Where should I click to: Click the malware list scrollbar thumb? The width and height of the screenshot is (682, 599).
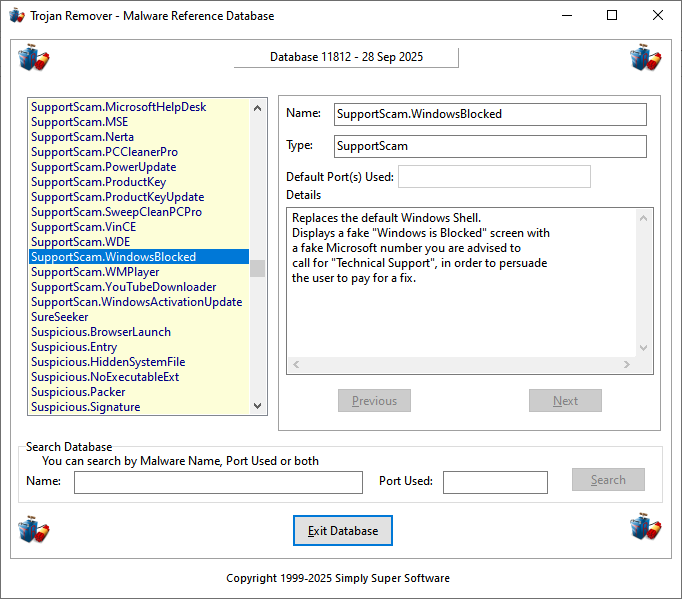coord(258,268)
